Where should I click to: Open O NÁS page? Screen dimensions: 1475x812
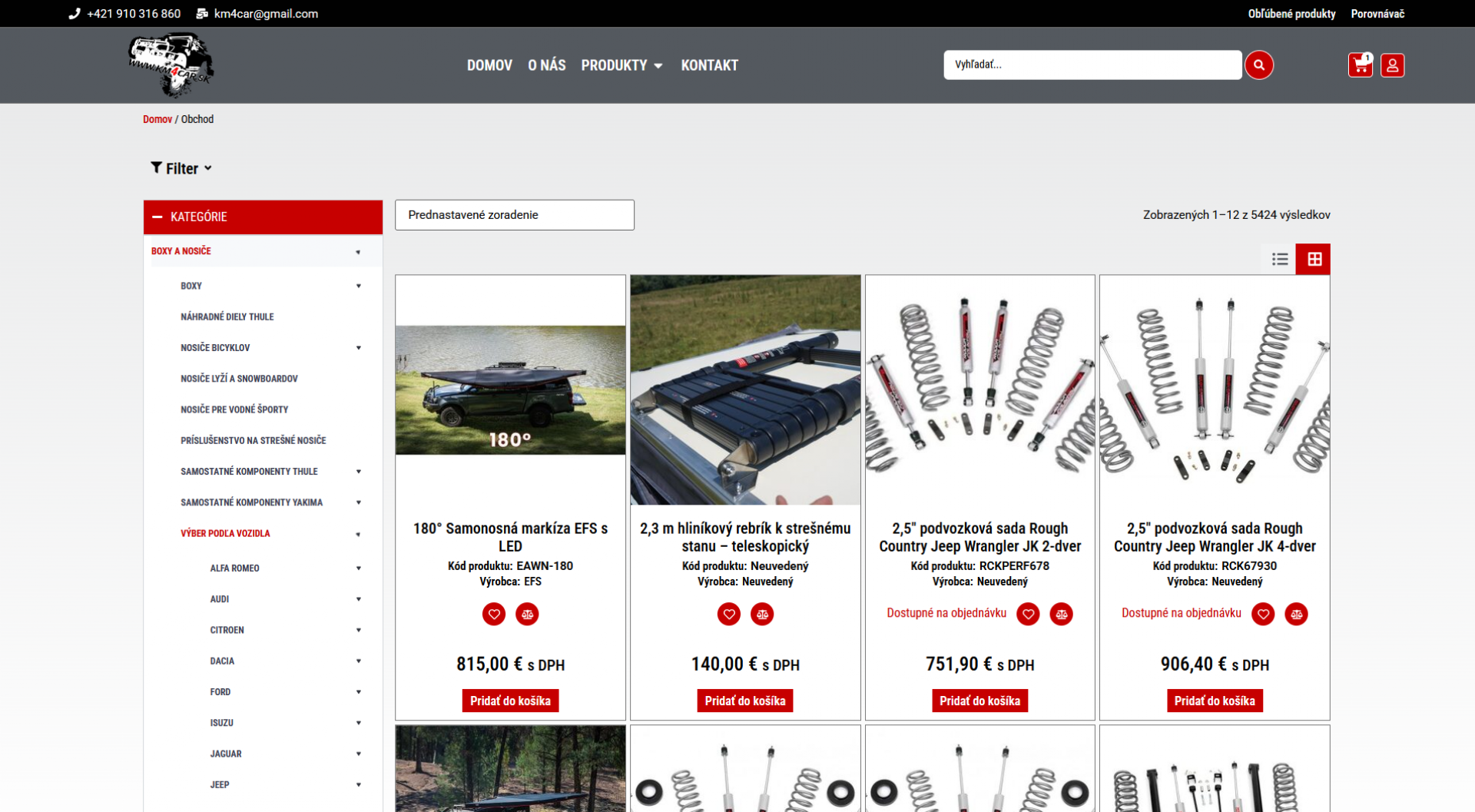547,65
